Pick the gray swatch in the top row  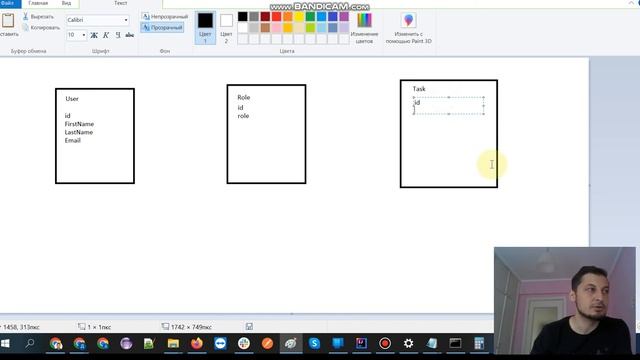point(254,17)
